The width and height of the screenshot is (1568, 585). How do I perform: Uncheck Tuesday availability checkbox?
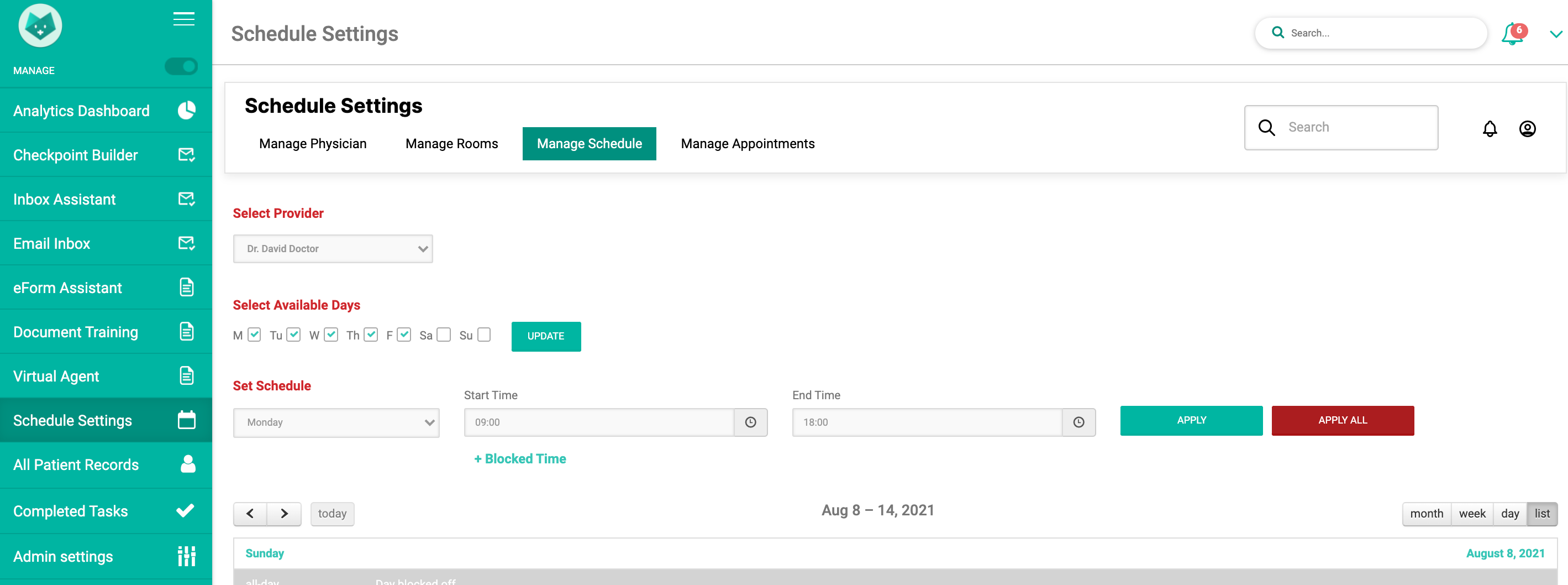(293, 335)
